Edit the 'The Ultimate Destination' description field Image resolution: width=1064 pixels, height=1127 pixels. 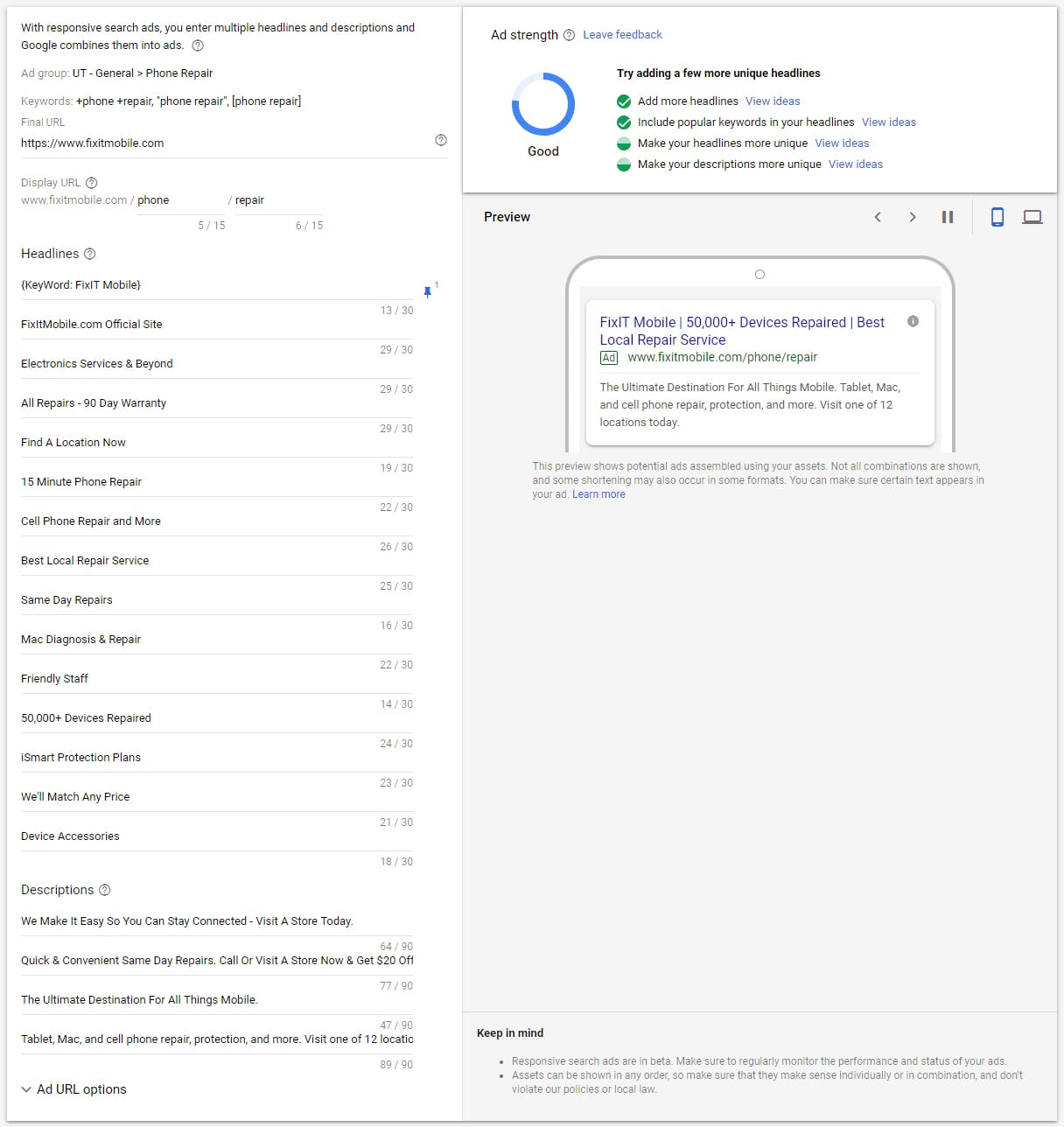(217, 1000)
